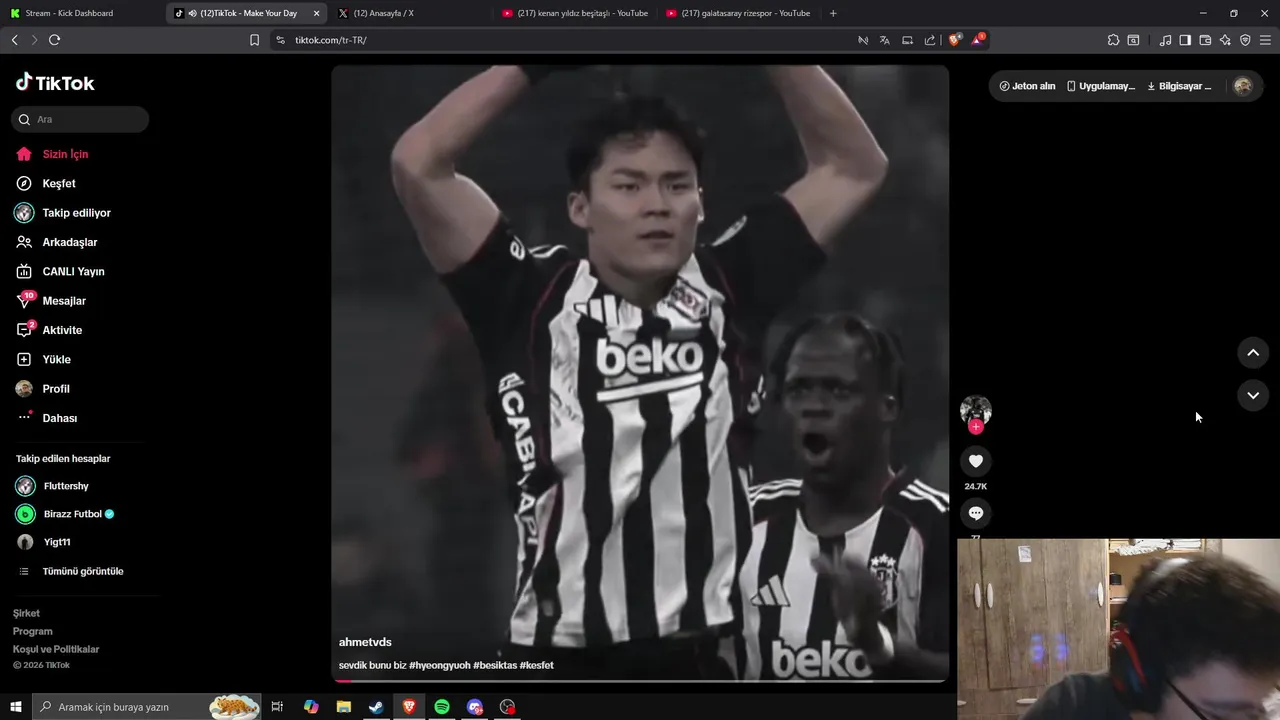Click Bilgisayar... download button
This screenshot has height=720, width=1280.
pos(1179,86)
